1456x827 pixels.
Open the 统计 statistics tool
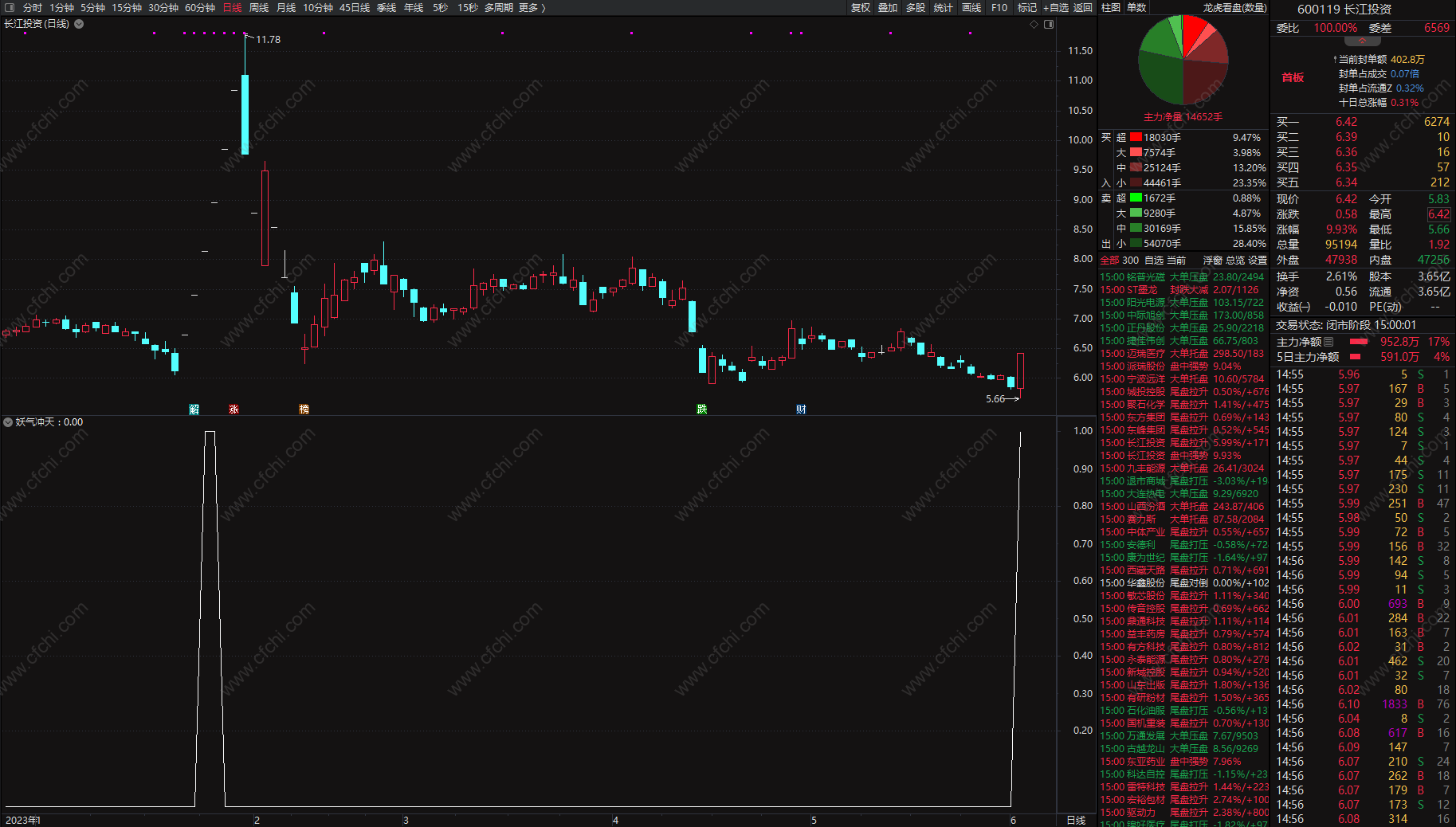coord(944,7)
